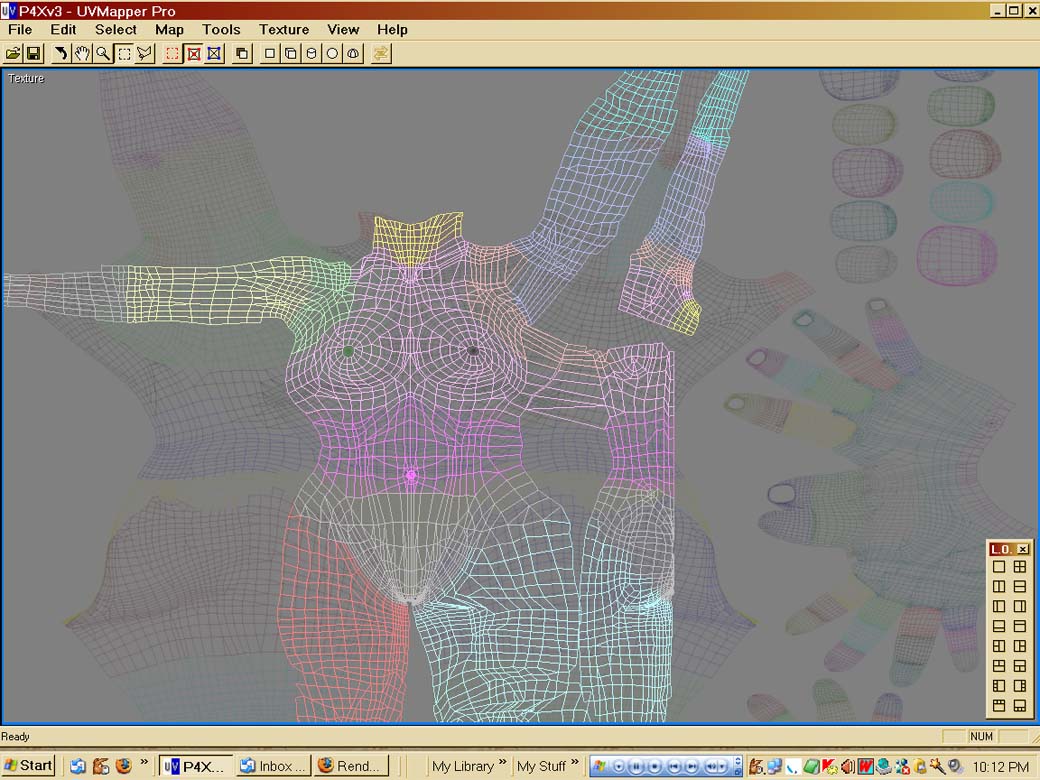1040x780 pixels.
Task: Expand the My Stuff toolbar chevron
Action: pos(574,766)
